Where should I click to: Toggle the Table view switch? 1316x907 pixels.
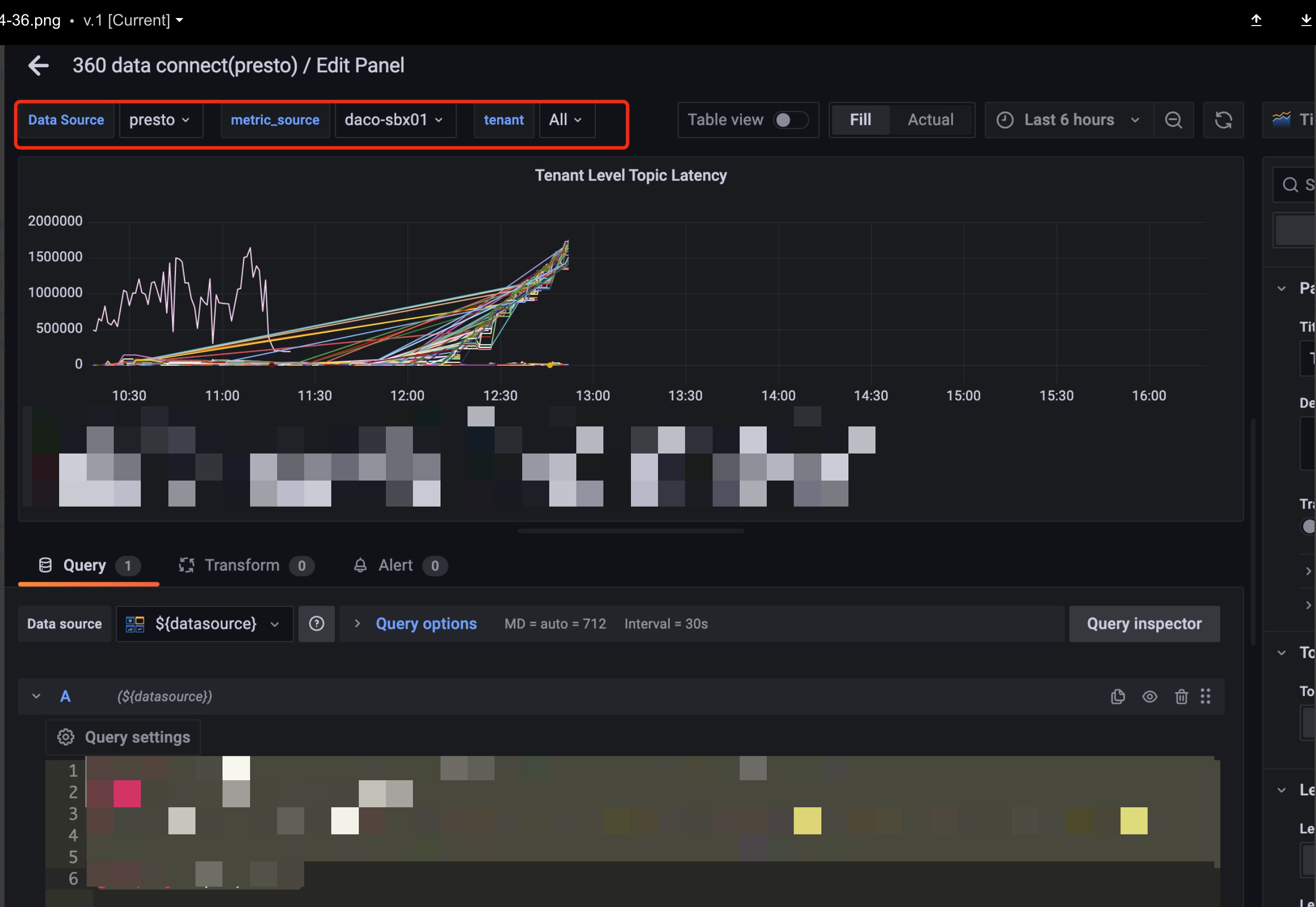[790, 120]
